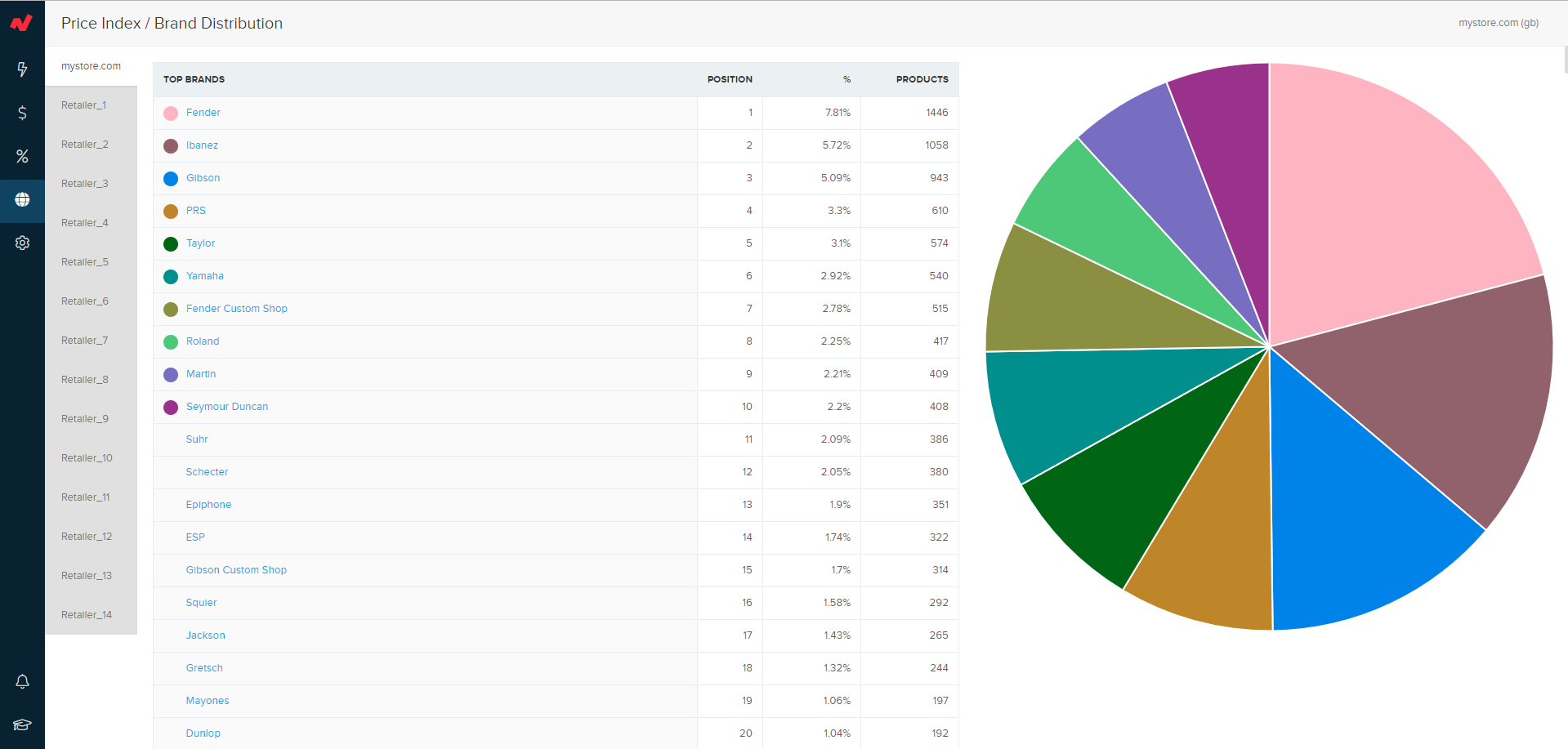Viewport: 1568px width, 749px height.
Task: Click the blue Gibson color swatch
Action: (171, 179)
